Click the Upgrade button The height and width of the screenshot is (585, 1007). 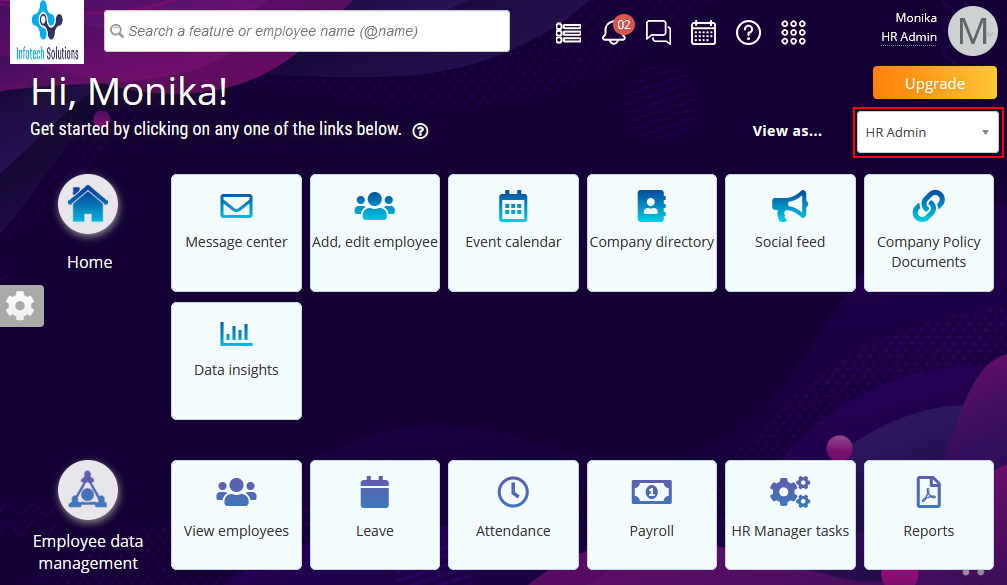(x=933, y=83)
